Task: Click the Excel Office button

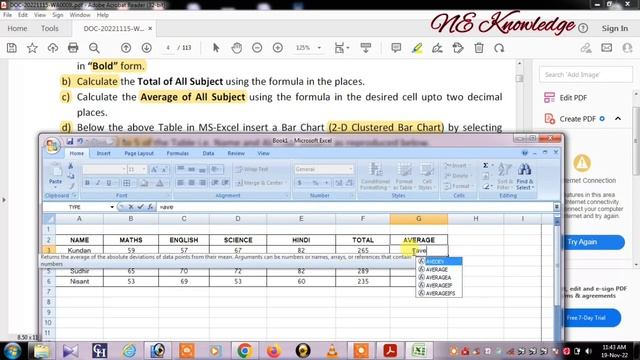Action: click(52, 146)
